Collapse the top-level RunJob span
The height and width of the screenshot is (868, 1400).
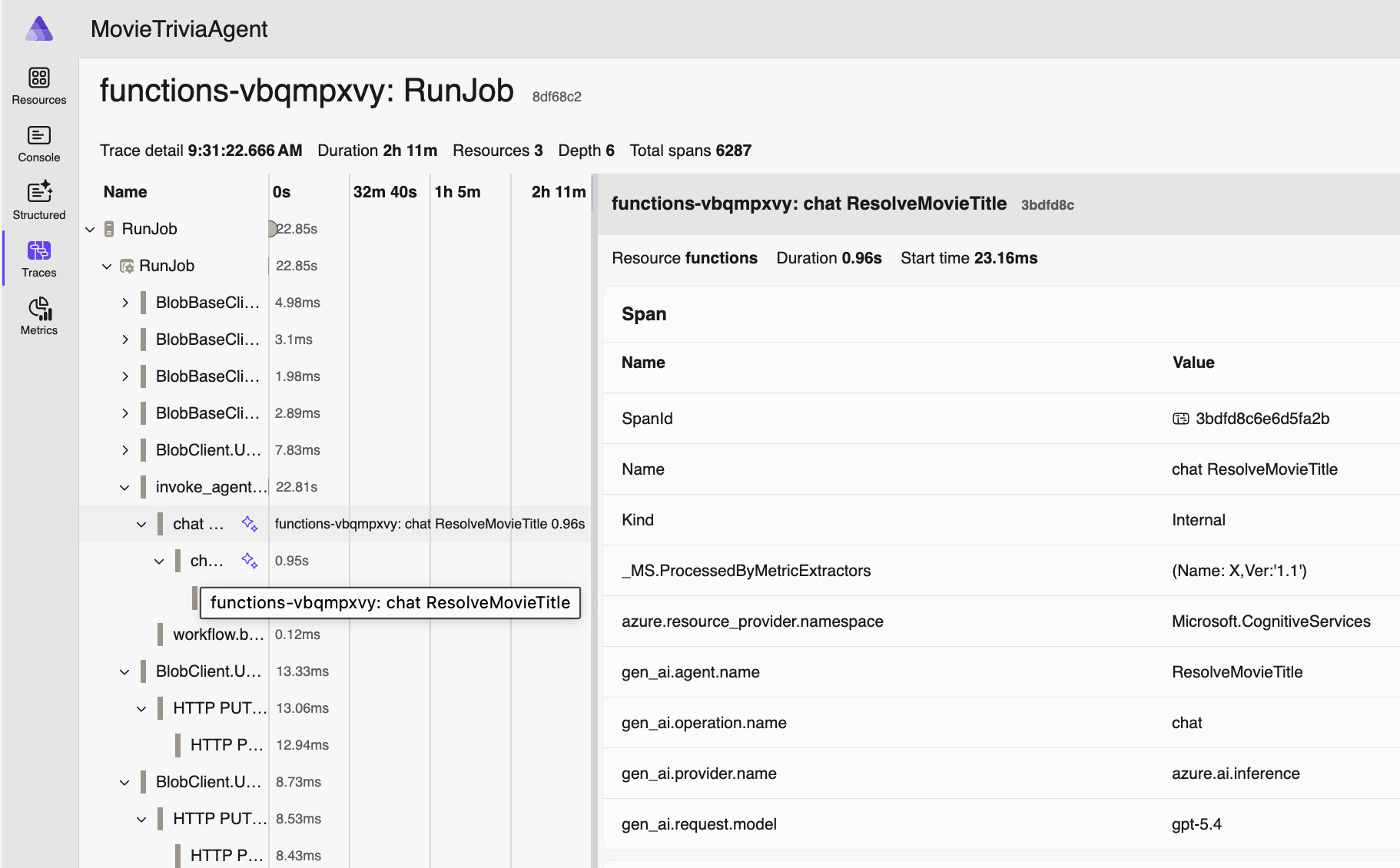[90, 229]
